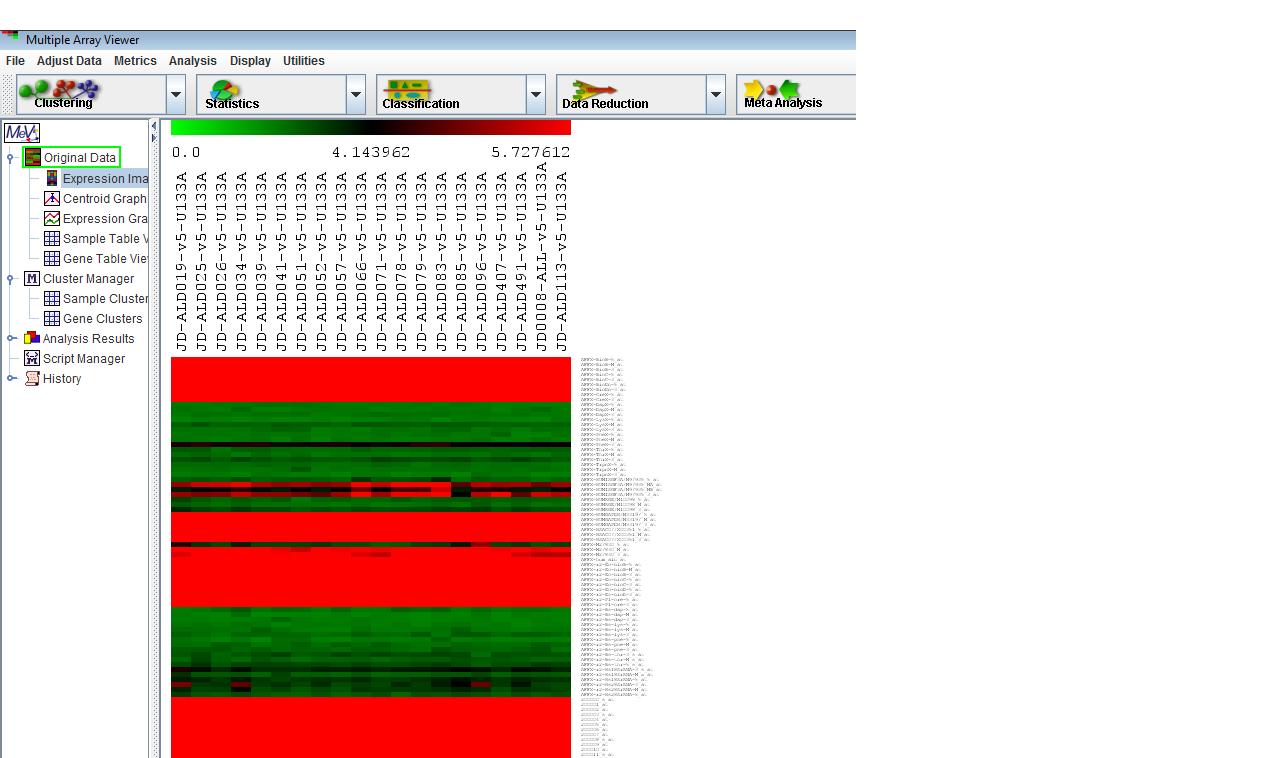Viewport: 1268px width, 758px height.
Task: Select the Centroid Graph tree icon
Action: 52,199
